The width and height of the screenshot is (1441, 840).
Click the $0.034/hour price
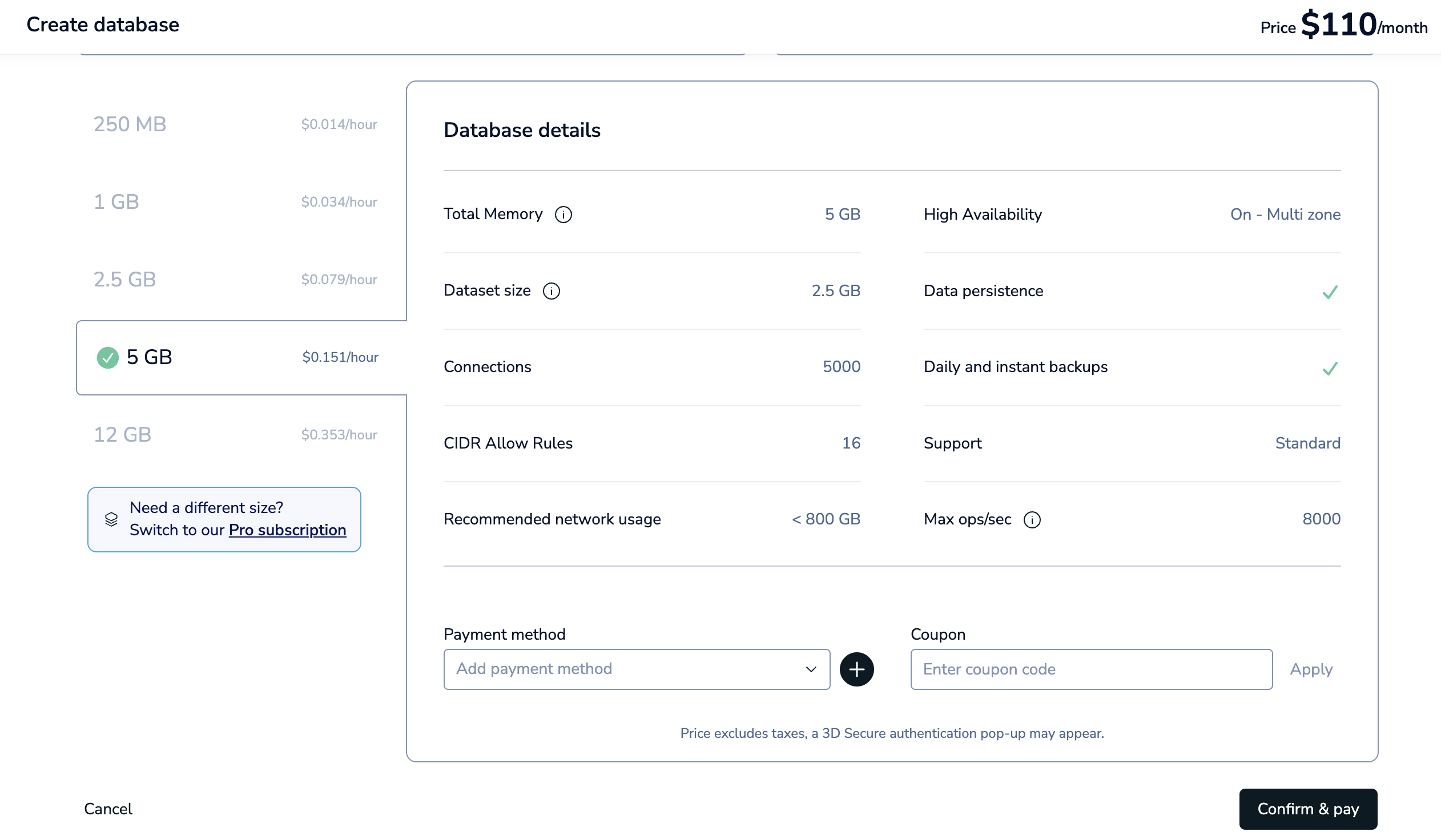[339, 202]
